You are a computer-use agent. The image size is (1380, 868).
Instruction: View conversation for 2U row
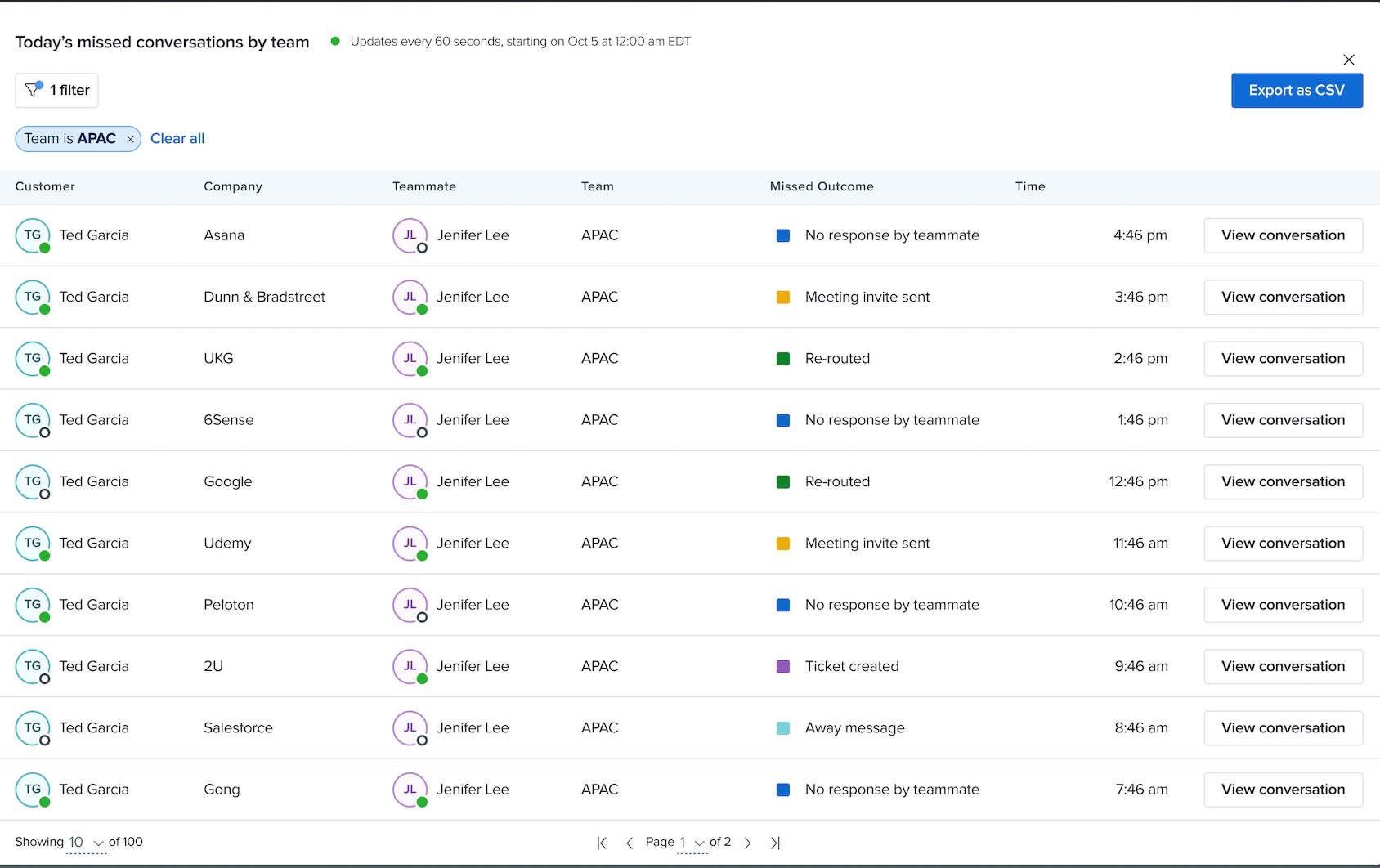tap(1283, 666)
